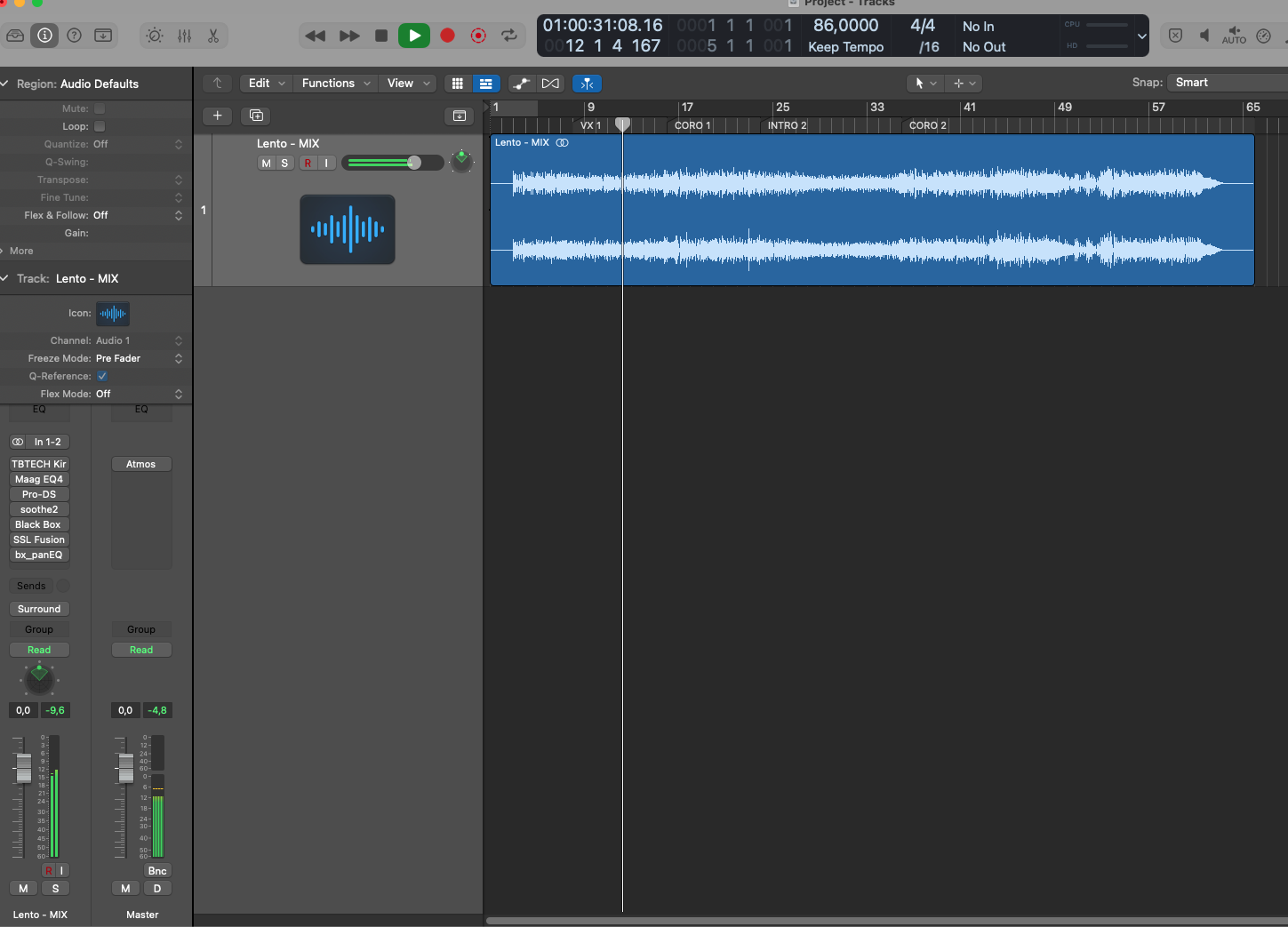Open the Channel Audio 1 dropdown

(138, 340)
